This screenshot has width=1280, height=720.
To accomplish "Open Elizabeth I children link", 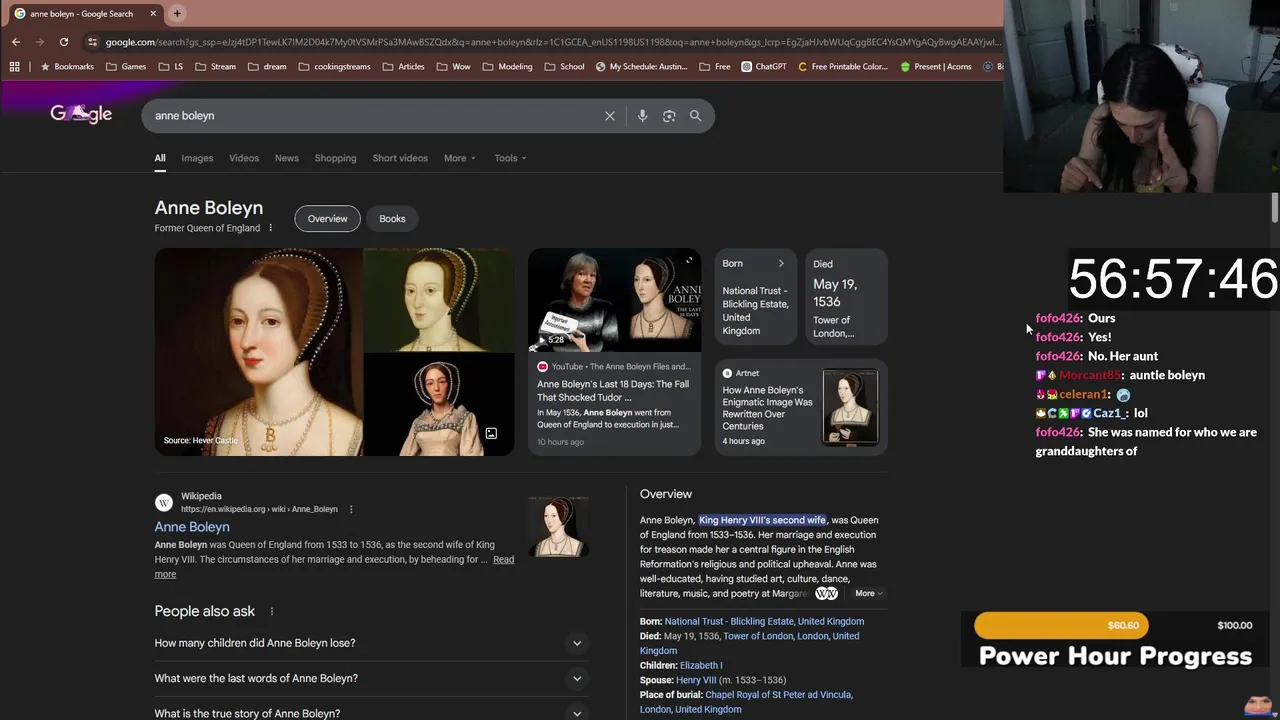I will point(701,665).
